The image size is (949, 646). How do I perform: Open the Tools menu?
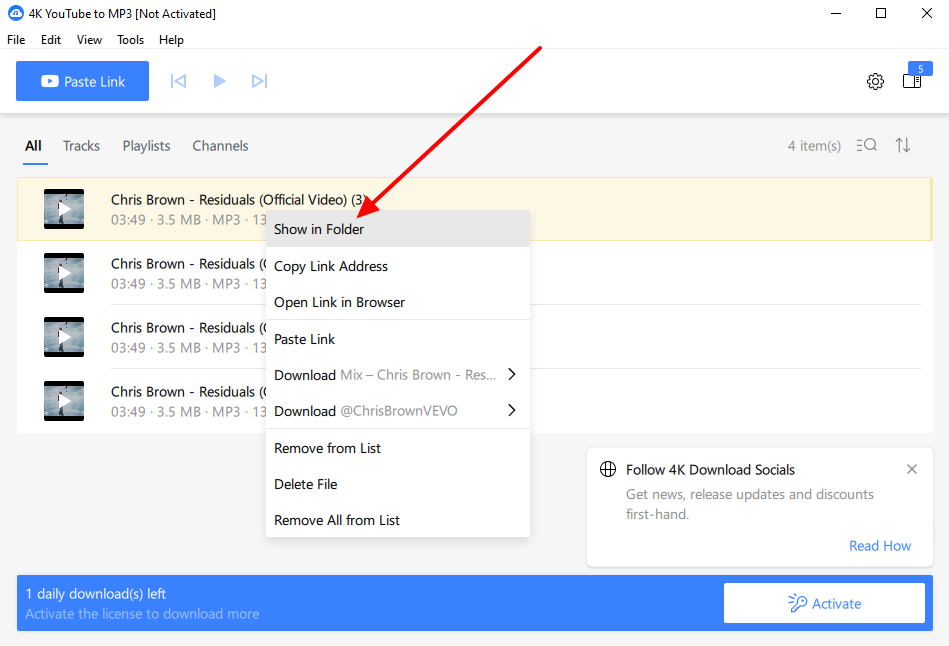point(130,40)
